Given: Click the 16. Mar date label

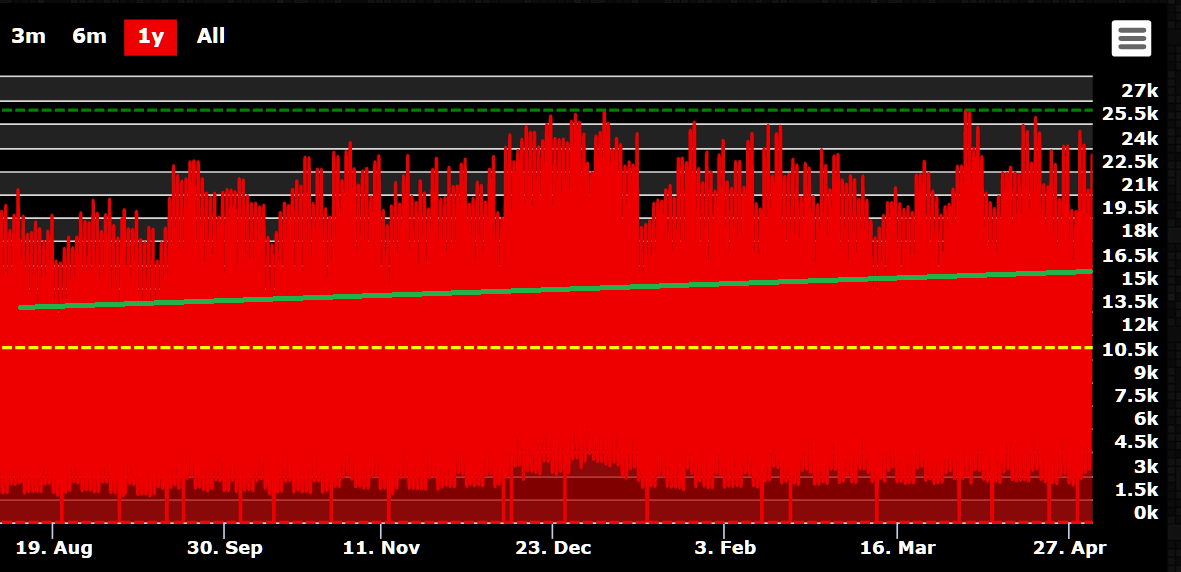Looking at the screenshot, I should tap(897, 548).
